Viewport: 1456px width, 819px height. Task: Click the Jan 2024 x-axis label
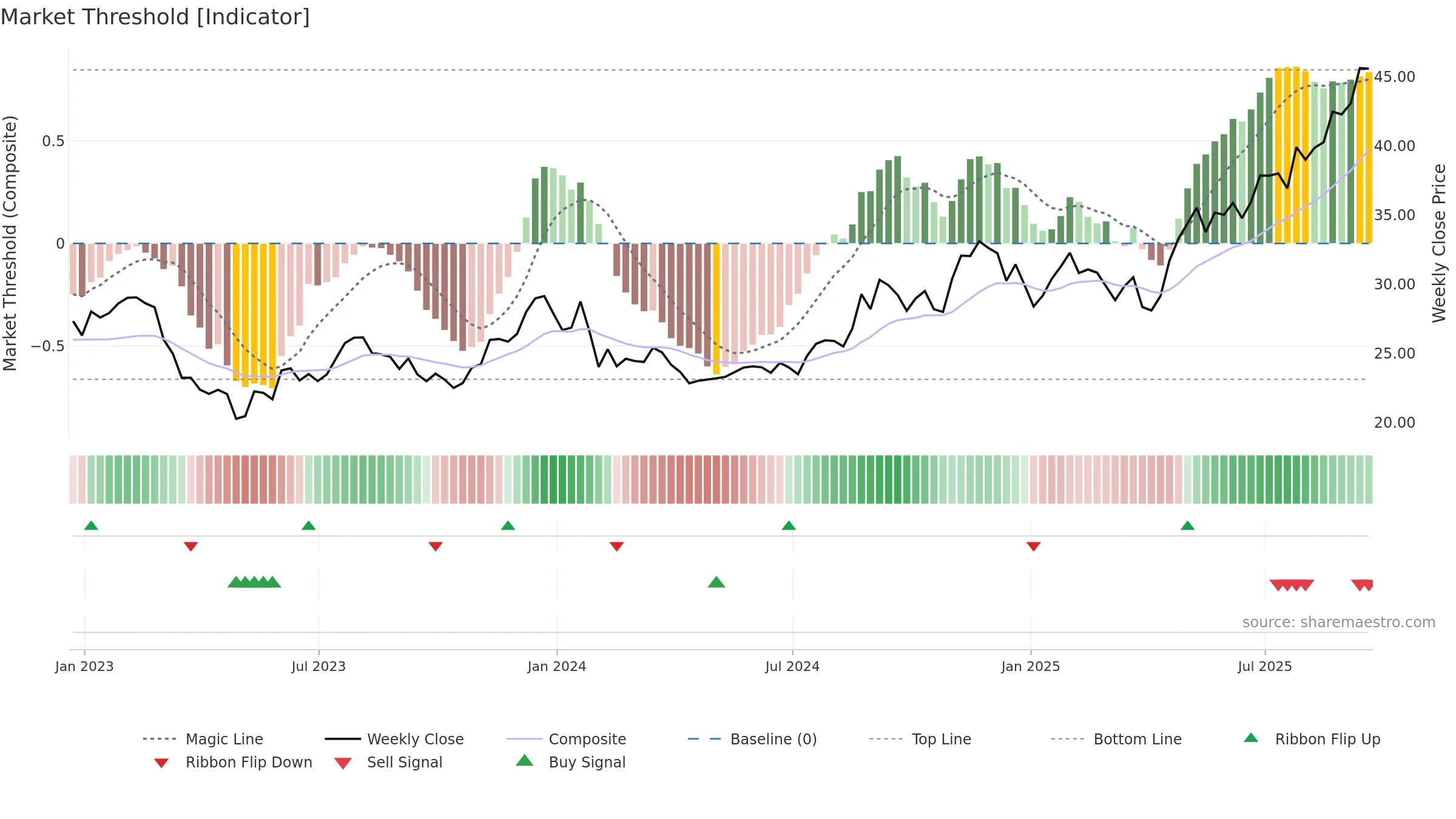pos(557,666)
